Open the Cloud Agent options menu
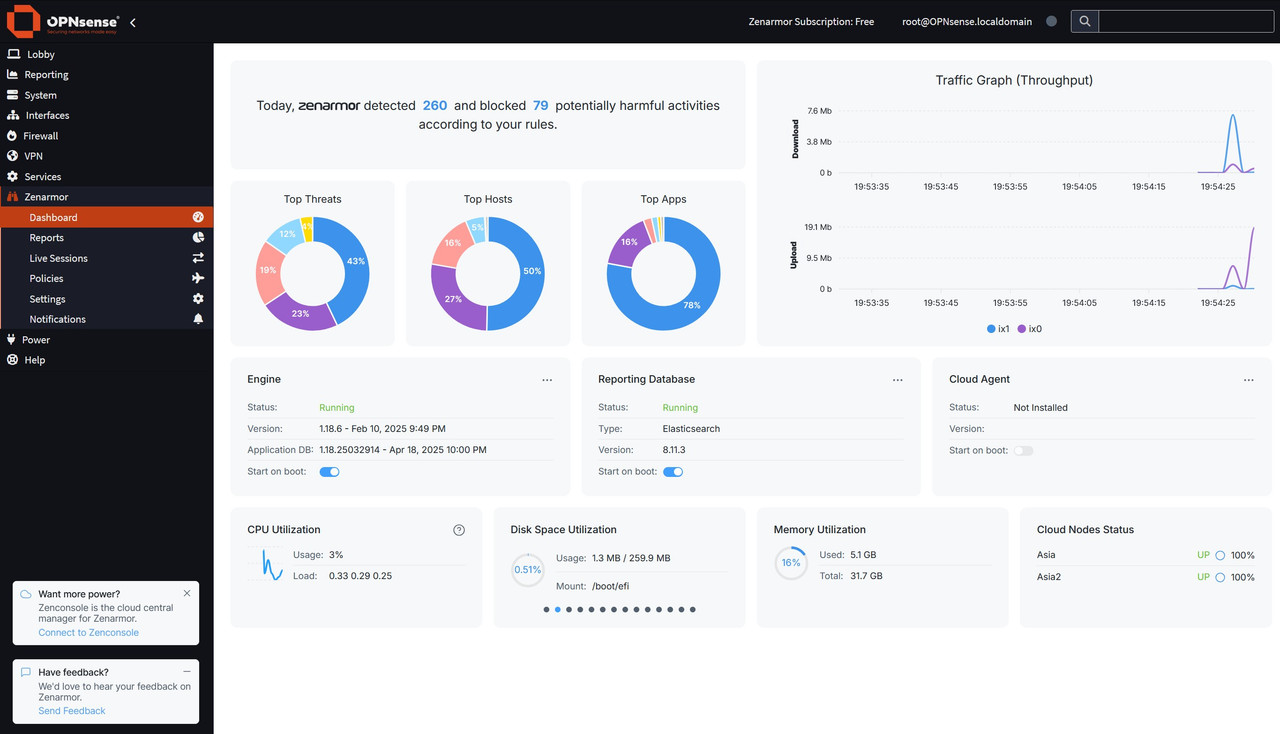The height and width of the screenshot is (734, 1280). (x=1249, y=380)
